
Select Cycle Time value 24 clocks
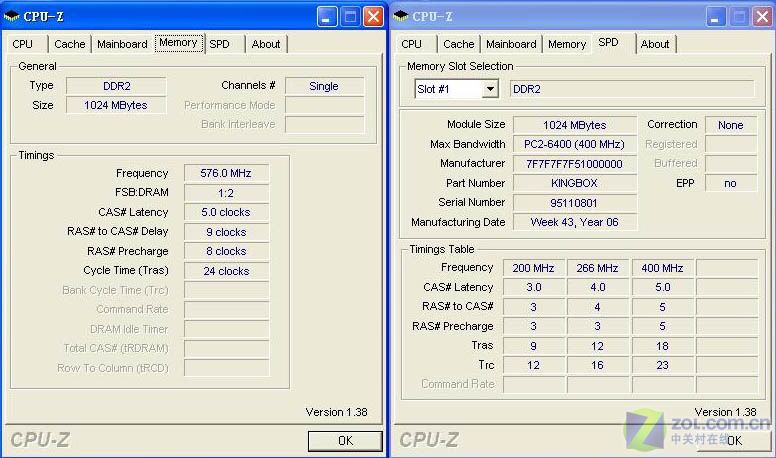click(227, 271)
